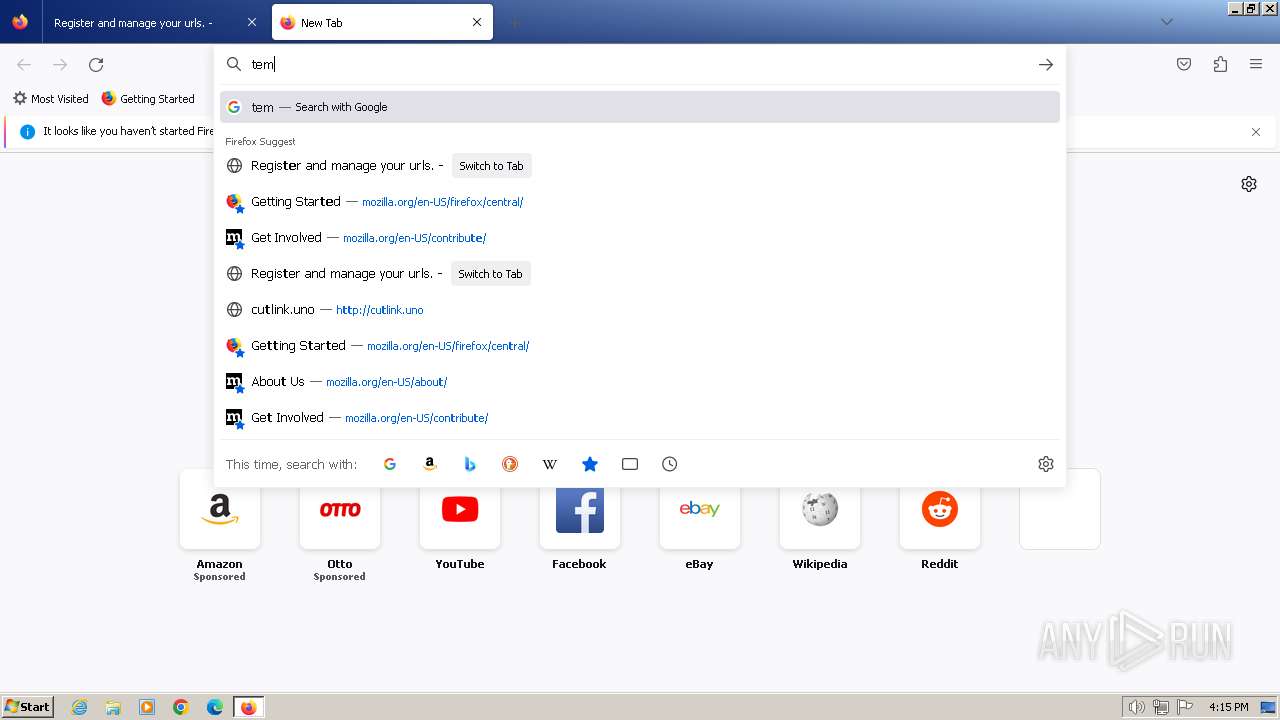The height and width of the screenshot is (720, 1280).
Task: Go back one page
Action: pos(24,64)
